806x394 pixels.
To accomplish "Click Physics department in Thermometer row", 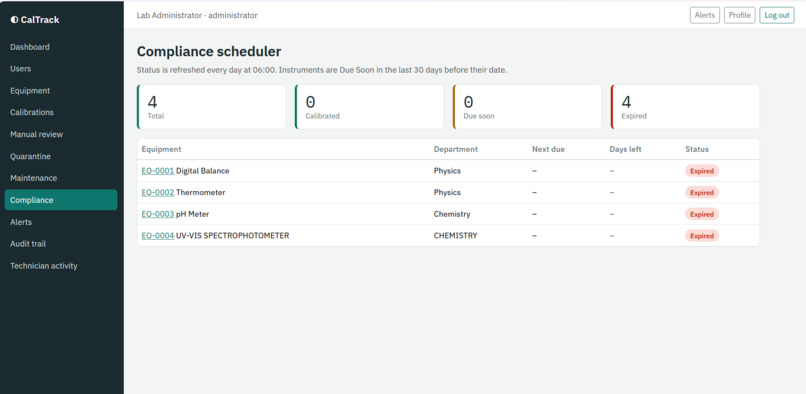I will coord(447,192).
